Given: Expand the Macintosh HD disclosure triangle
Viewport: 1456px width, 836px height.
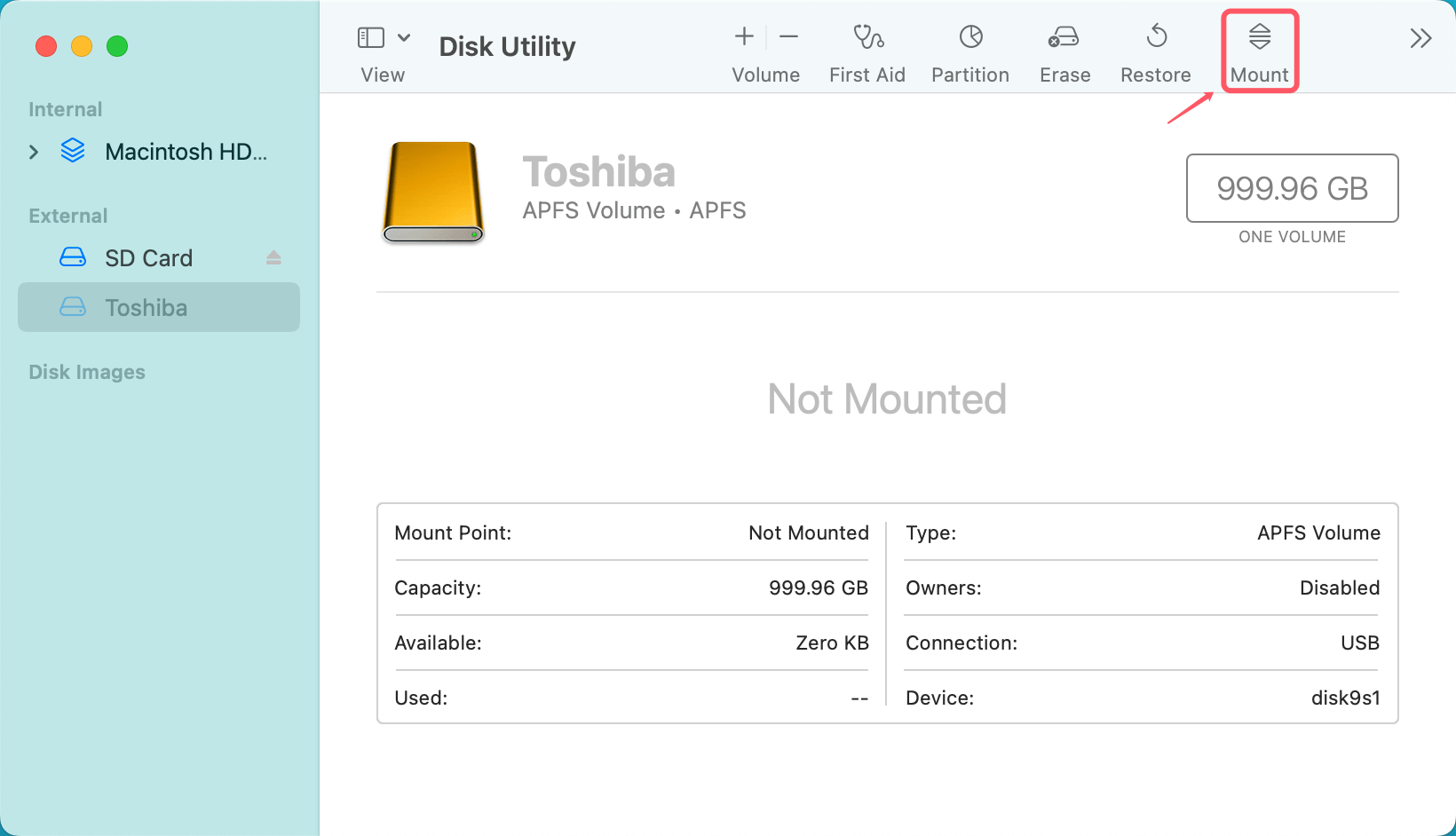Looking at the screenshot, I should 34,152.
